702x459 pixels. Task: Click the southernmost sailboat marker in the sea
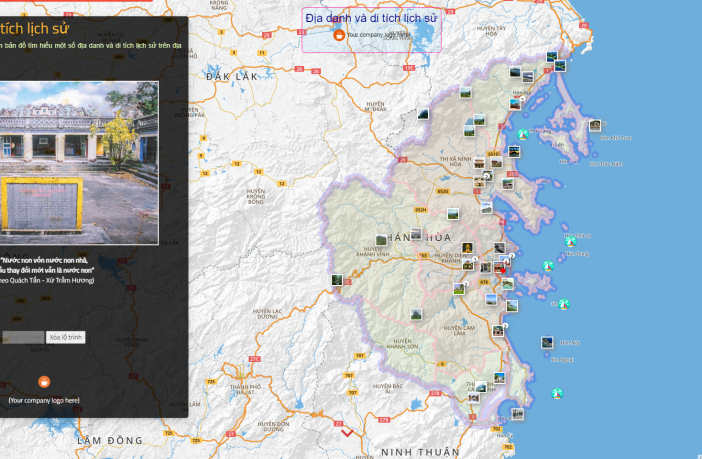[557, 394]
